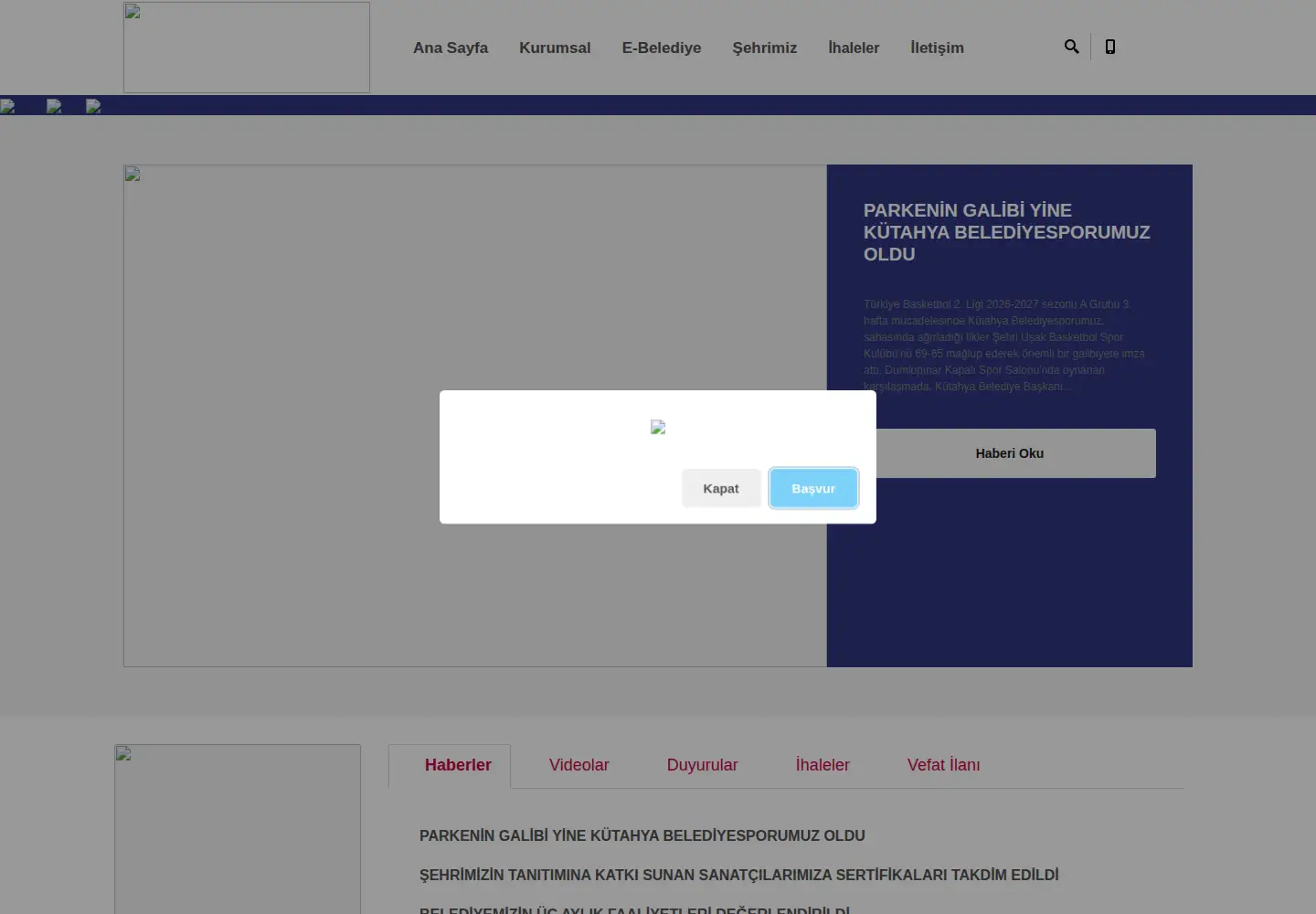Open the İletişim menu item
1316x914 pixels.
937,48
